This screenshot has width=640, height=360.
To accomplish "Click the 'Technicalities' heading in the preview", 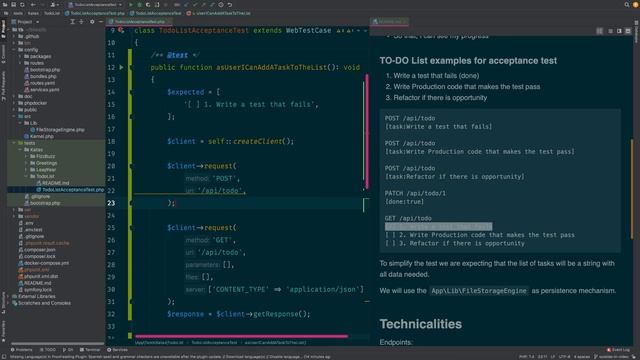I will click(x=421, y=324).
